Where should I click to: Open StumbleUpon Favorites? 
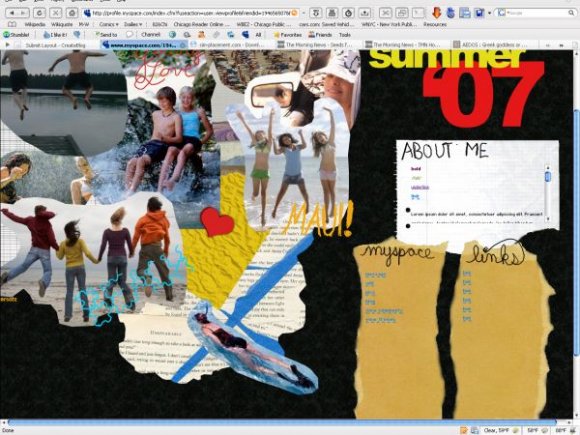click(x=287, y=35)
